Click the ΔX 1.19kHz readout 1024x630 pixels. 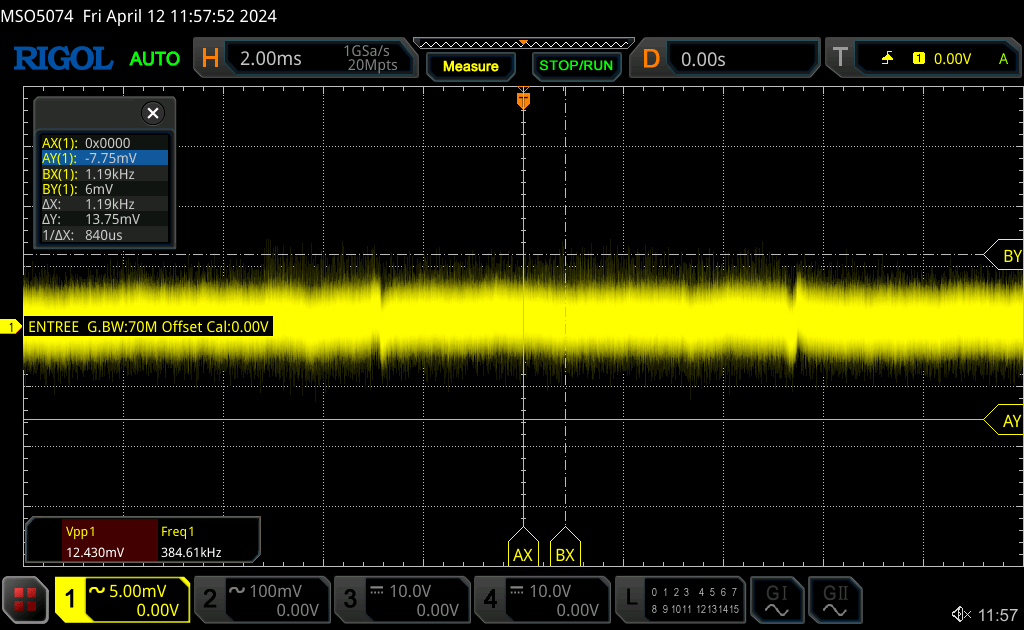coord(104,204)
